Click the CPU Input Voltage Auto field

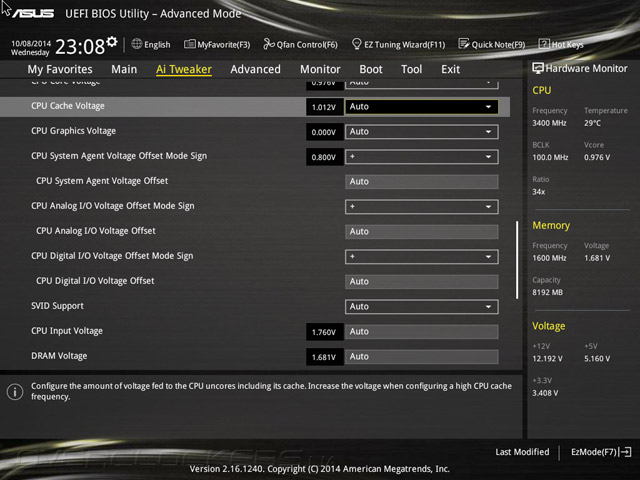coord(422,332)
